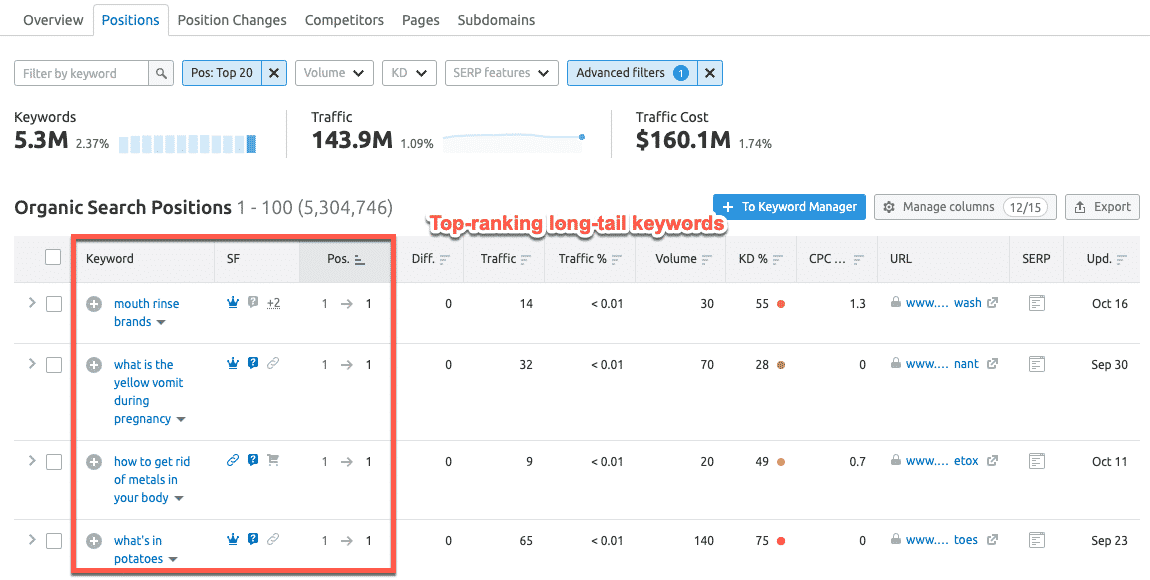Open the Competitors tab
Image resolution: width=1150 pixels, height=580 pixels.
[344, 20]
